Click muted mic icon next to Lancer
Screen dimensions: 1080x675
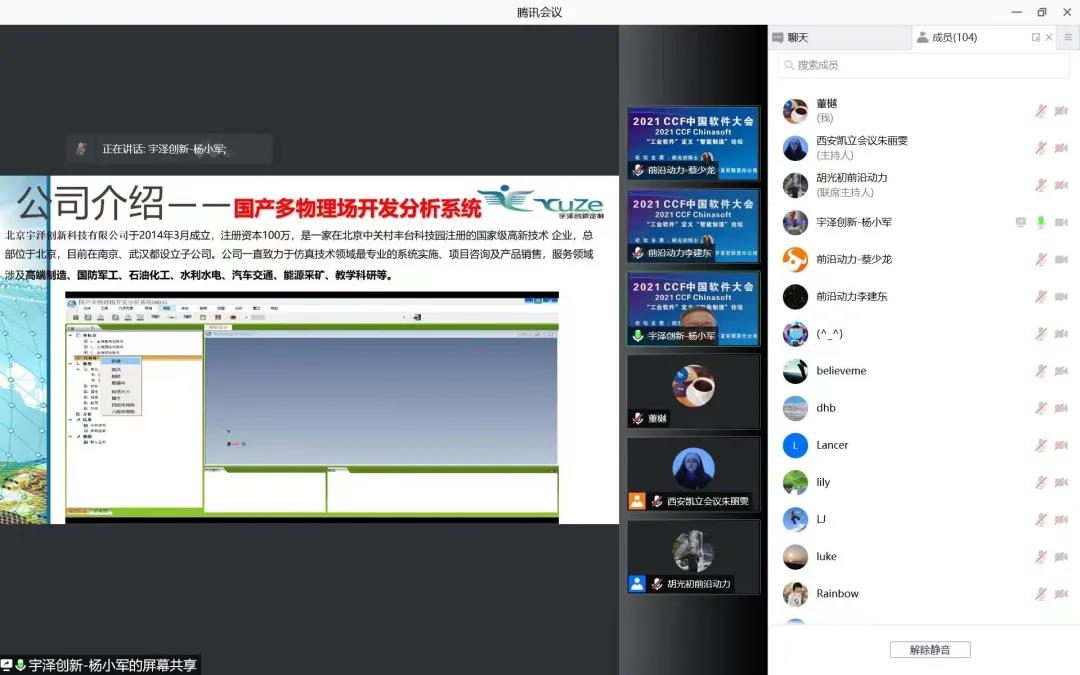1041,445
